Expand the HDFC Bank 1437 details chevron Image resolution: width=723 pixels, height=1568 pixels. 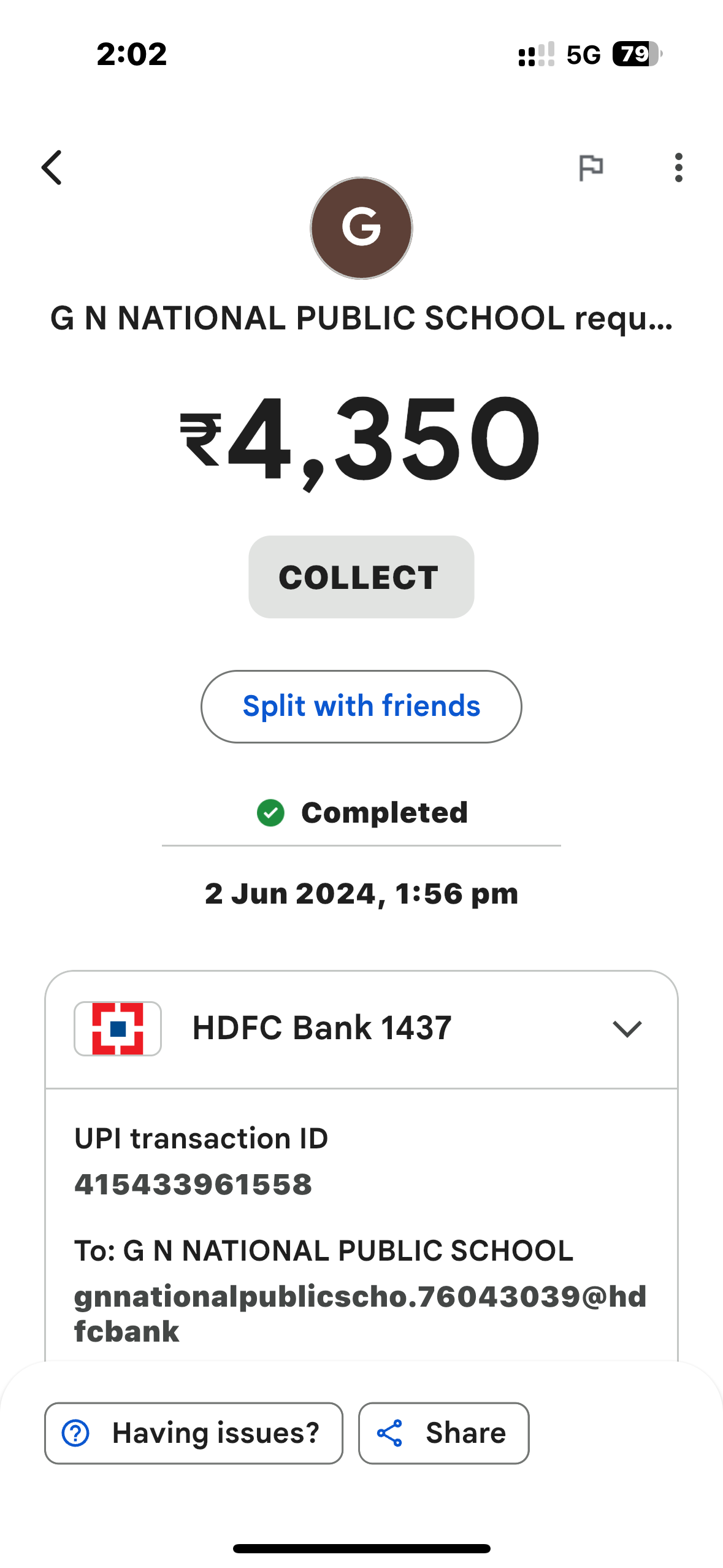627,1029
